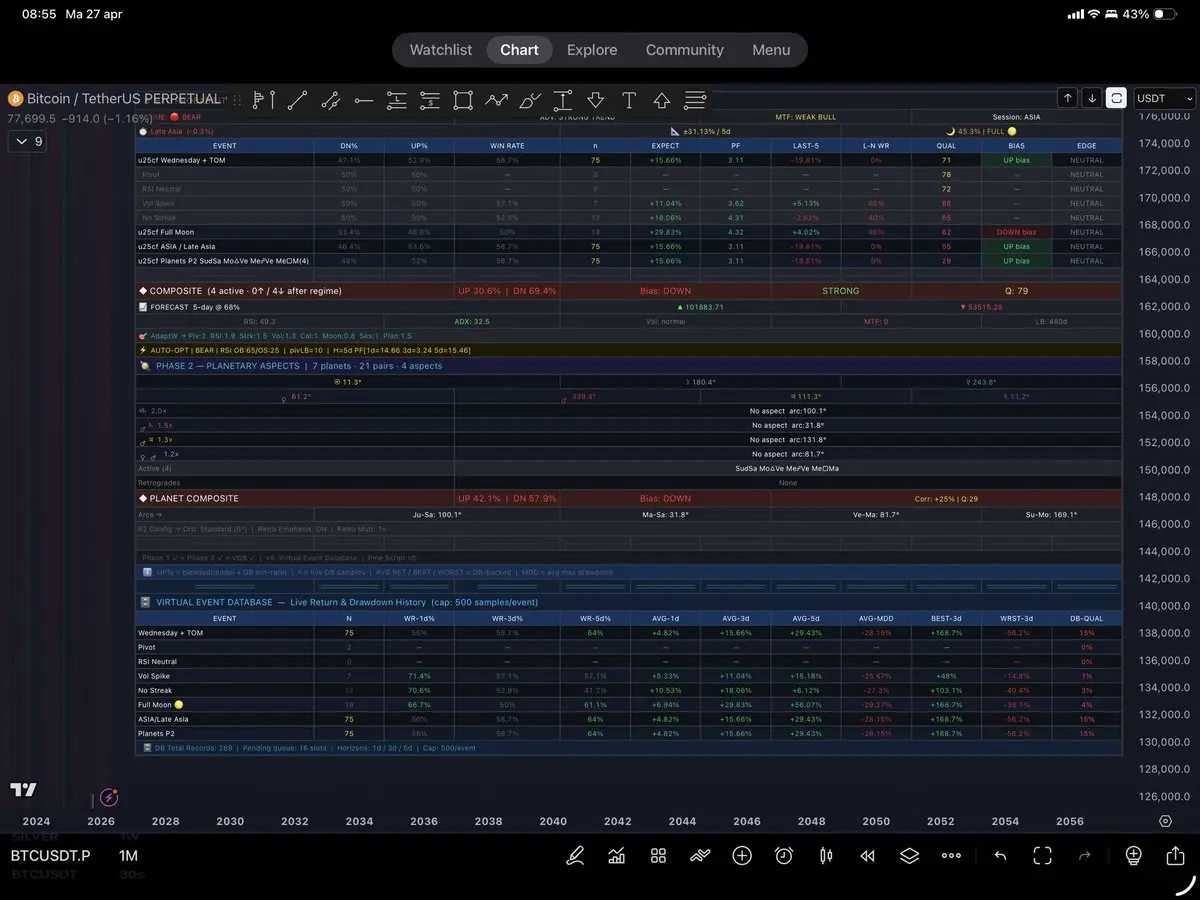
Task: Open the indicators chart icon
Action: [617, 856]
